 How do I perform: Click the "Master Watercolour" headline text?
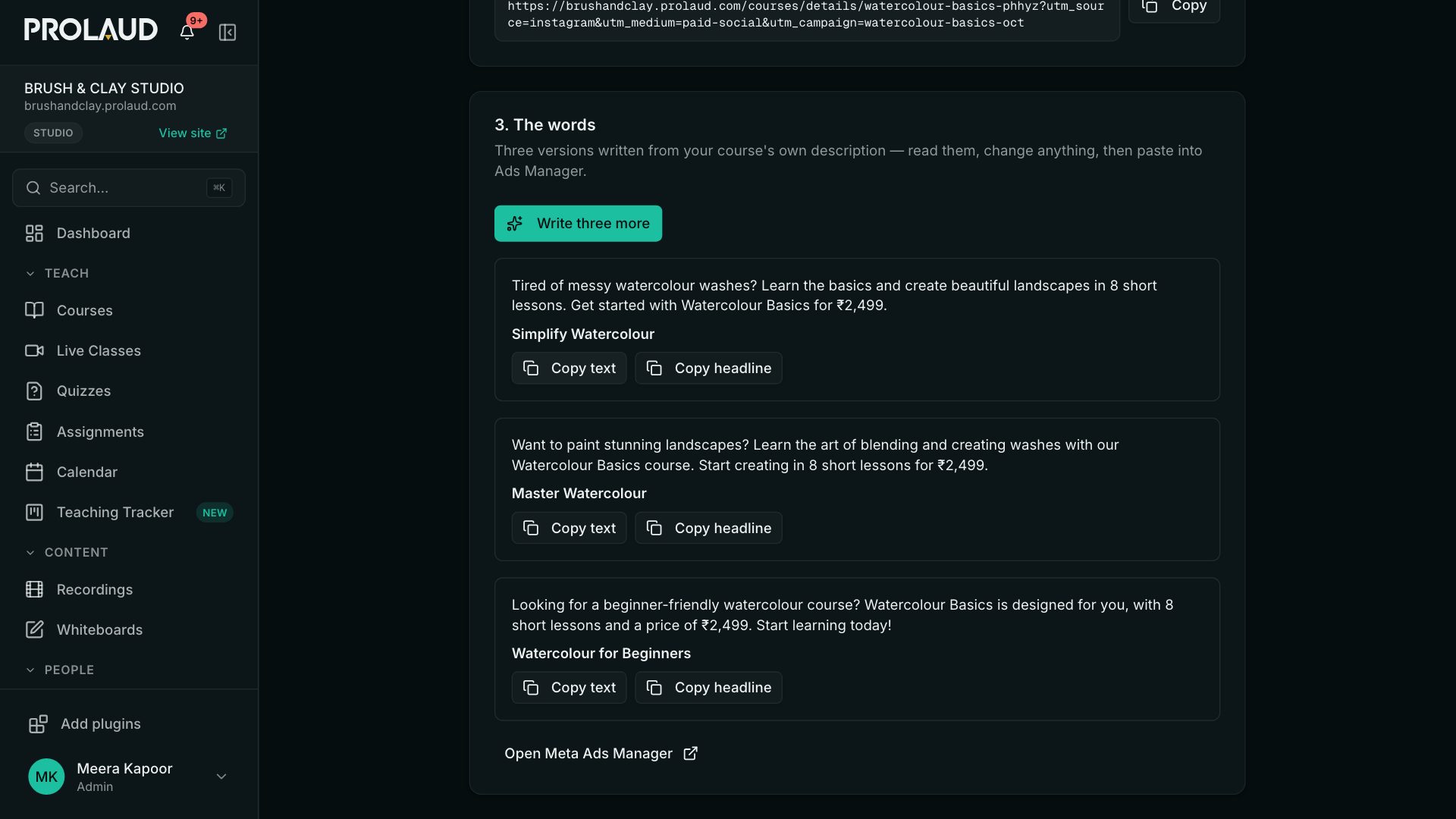[579, 493]
